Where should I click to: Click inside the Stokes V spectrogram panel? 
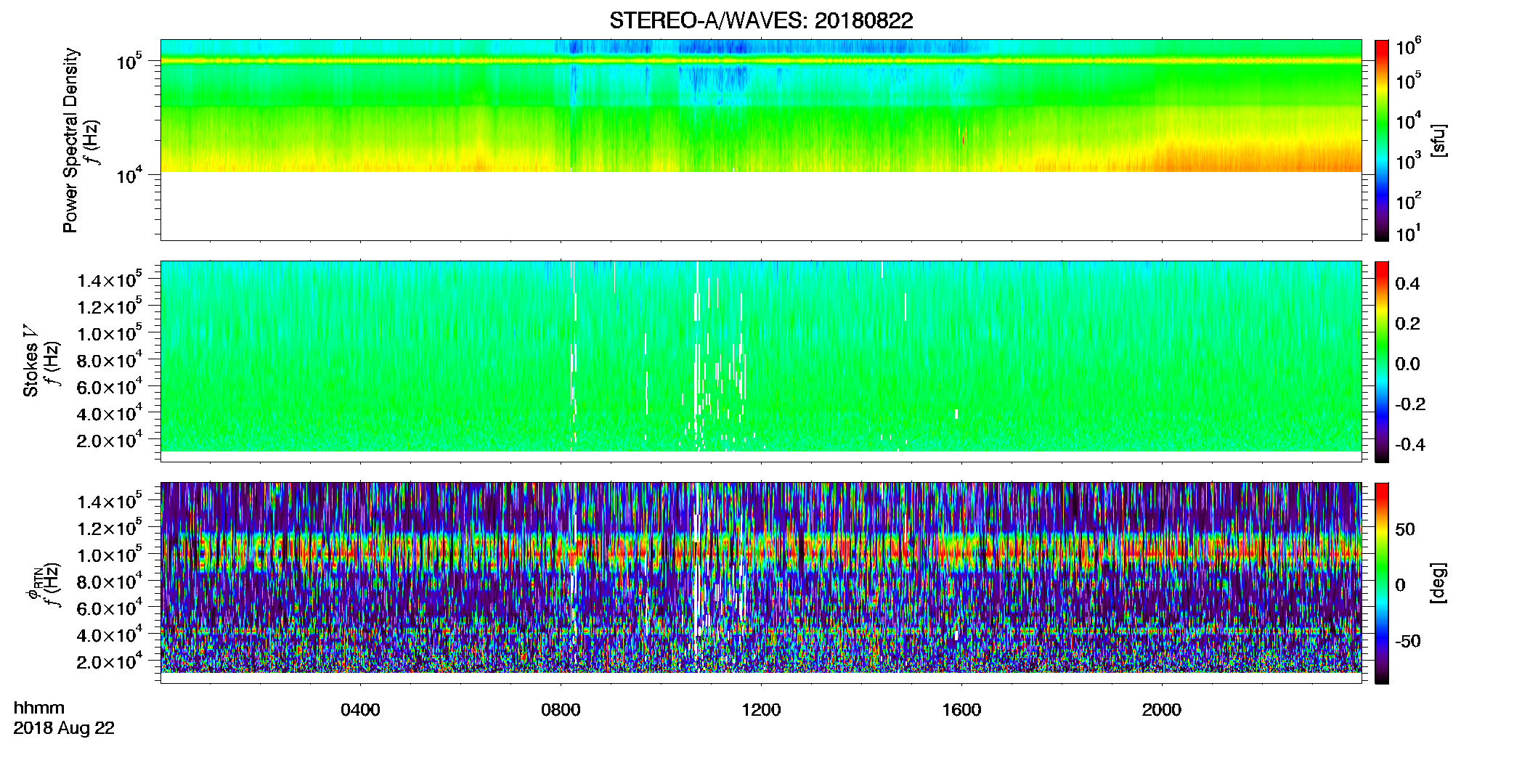coord(761,361)
